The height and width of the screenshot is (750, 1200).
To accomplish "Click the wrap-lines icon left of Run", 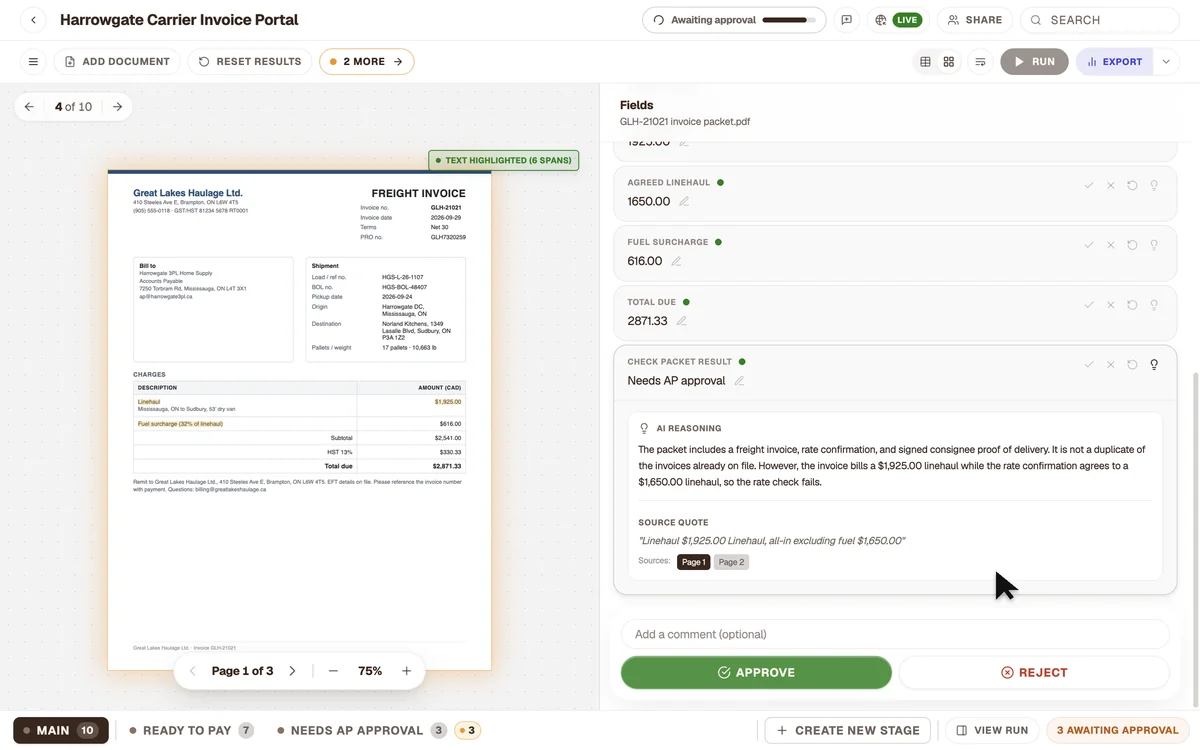I will (x=980, y=62).
